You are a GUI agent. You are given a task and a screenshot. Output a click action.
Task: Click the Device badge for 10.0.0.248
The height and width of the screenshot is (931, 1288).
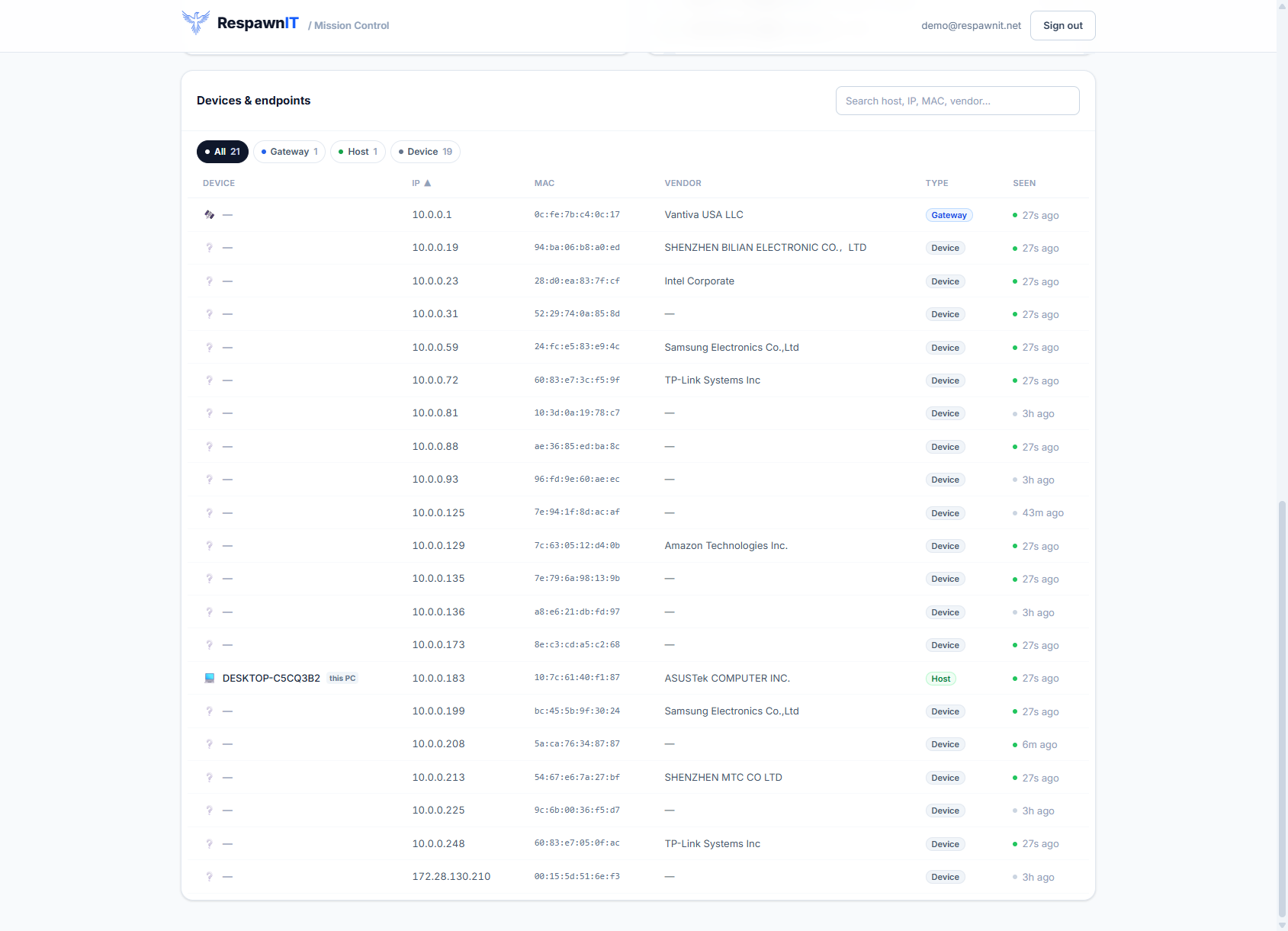tap(946, 844)
